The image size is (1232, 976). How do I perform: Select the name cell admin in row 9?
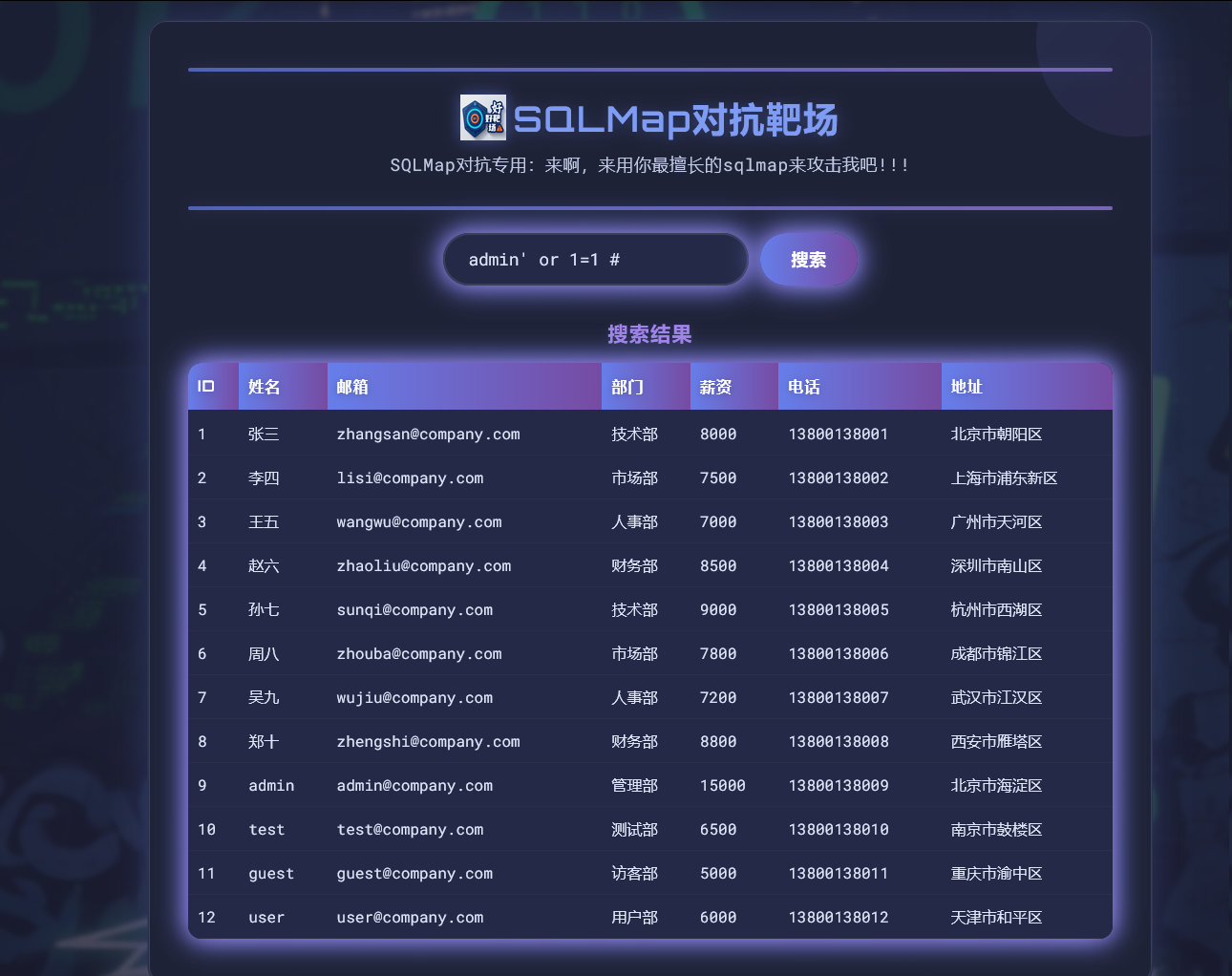pos(271,786)
